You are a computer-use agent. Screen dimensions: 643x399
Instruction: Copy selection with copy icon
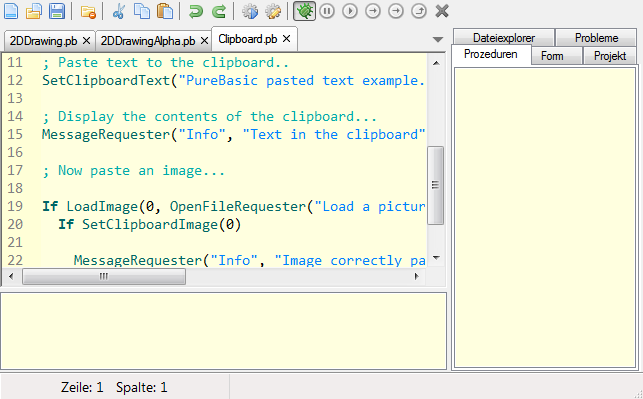pyautogui.click(x=142, y=11)
